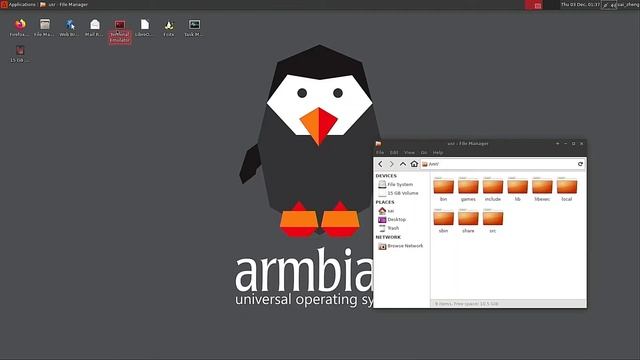The image size is (640, 360).
Task: Click the status bar free space text
Action: pyautogui.click(x=467, y=304)
